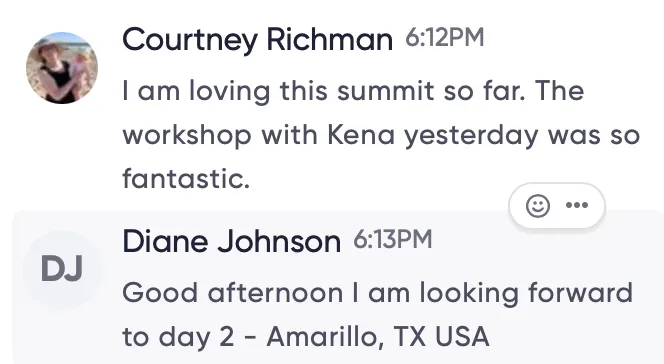Click the word Kena in Courtney's message
The width and height of the screenshot is (664, 364).
point(361,135)
